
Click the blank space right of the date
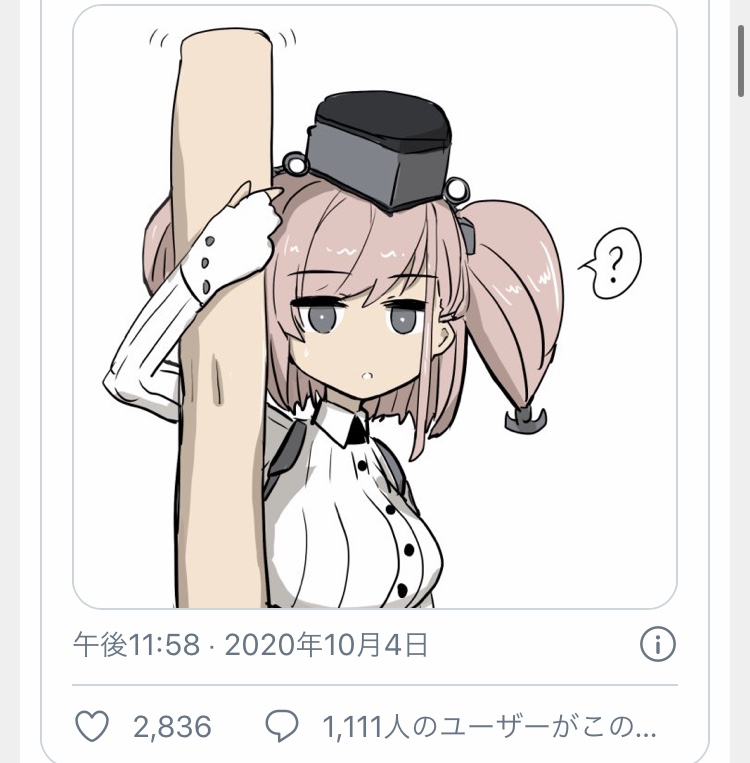[533, 645]
